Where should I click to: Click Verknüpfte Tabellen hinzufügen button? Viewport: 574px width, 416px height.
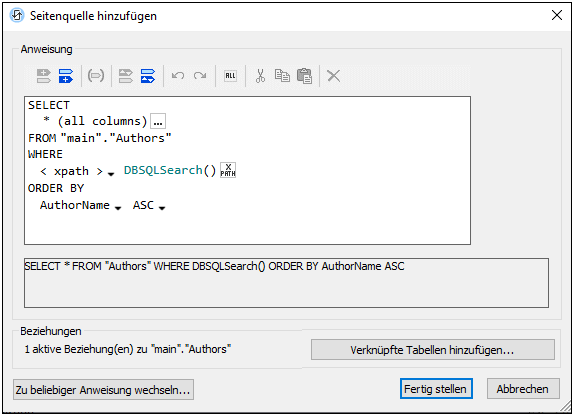pyautogui.click(x=433, y=350)
